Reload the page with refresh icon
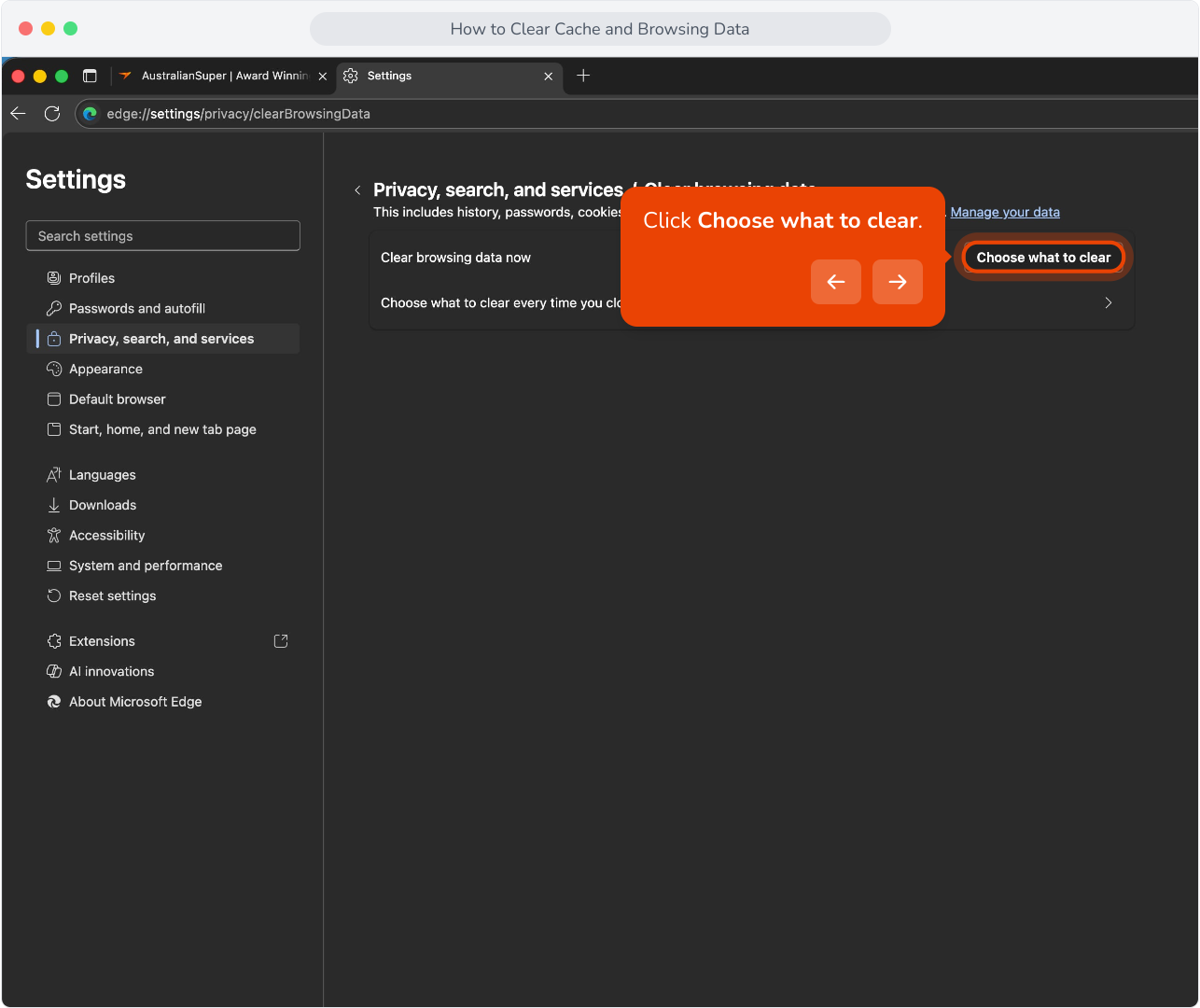 click(52, 113)
